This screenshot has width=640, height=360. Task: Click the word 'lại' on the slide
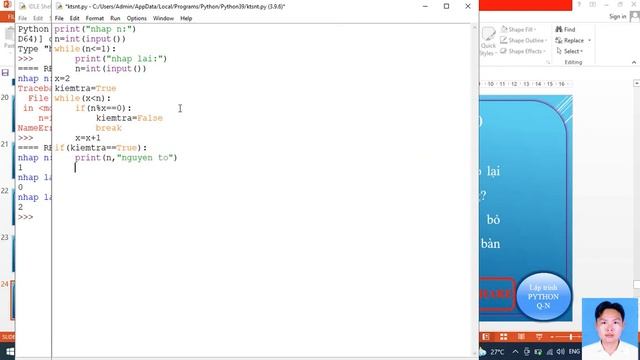tap(493, 171)
